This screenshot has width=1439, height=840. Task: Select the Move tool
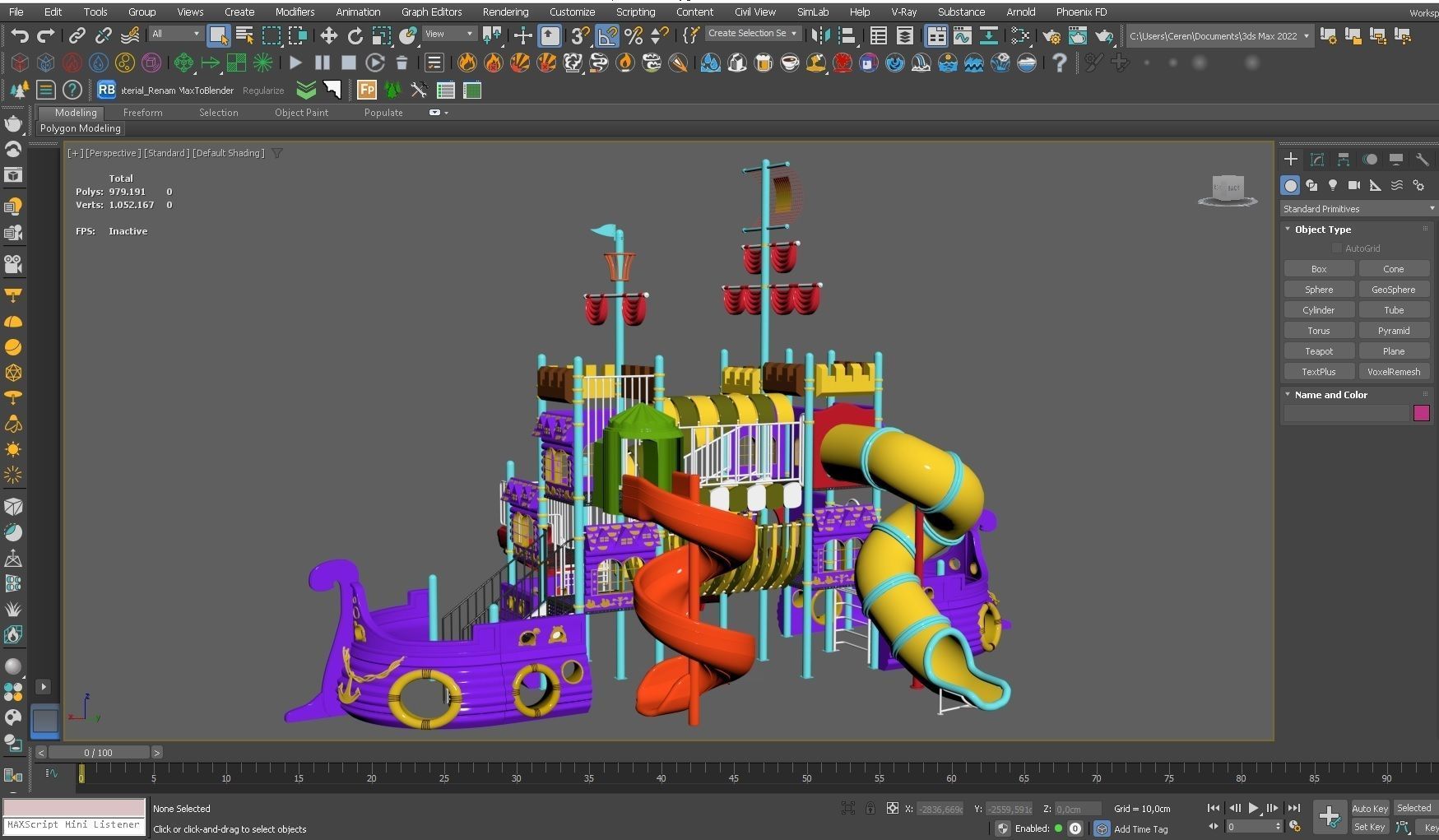(328, 35)
